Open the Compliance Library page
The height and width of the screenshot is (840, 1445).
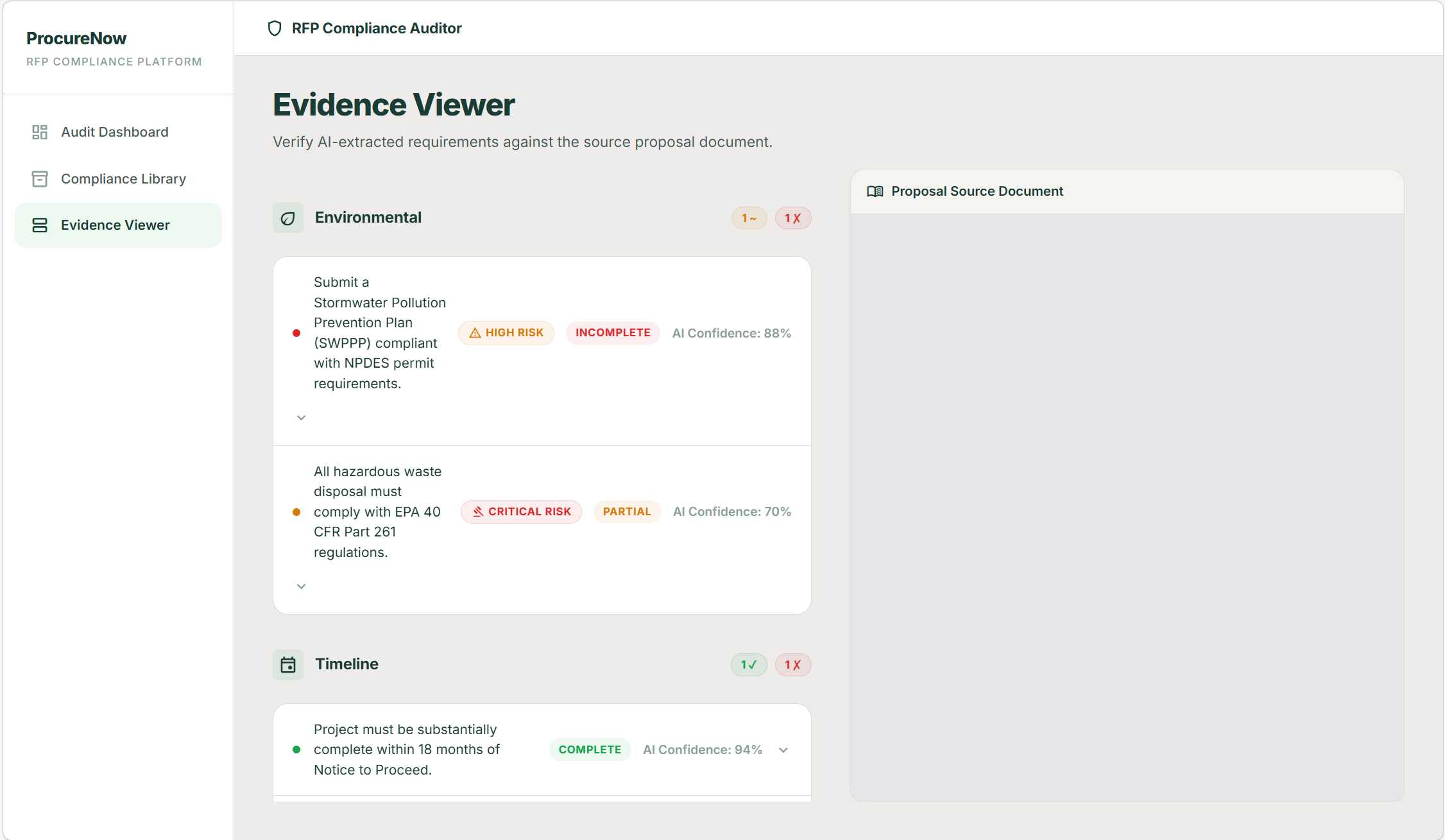coord(123,179)
